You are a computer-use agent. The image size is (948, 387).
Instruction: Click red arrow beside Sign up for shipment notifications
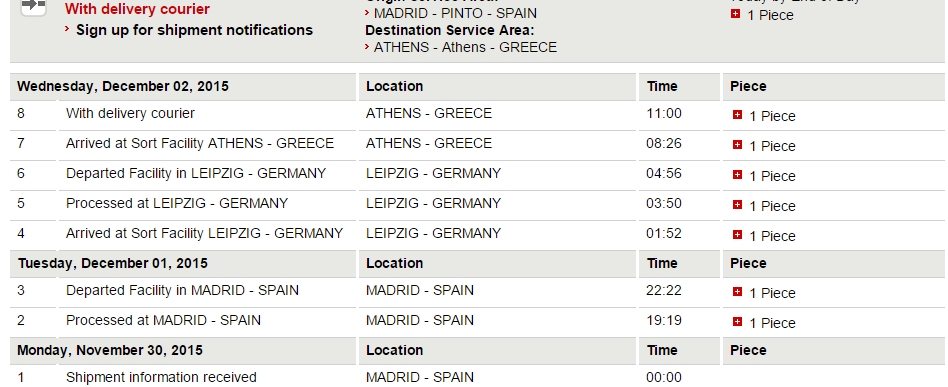point(67,28)
